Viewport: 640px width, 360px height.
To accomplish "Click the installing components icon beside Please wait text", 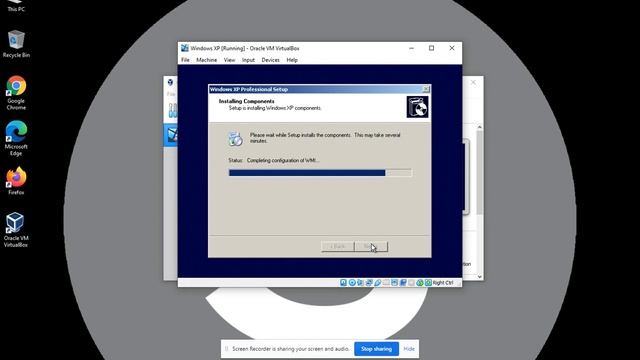I will [235, 138].
